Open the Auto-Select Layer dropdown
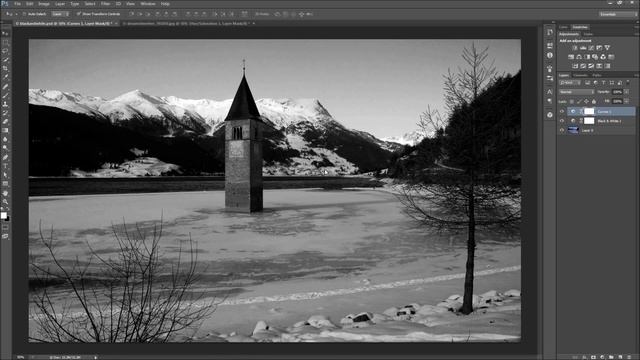Viewport: 640px width, 360px height. pos(60,14)
